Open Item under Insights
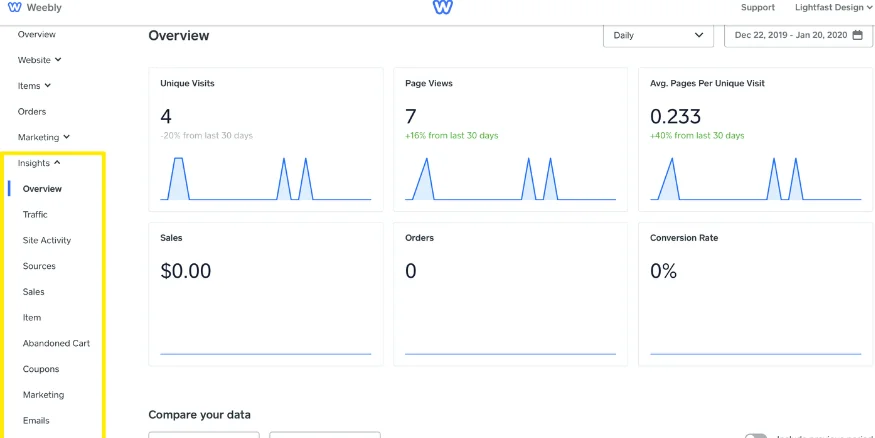 coord(32,317)
